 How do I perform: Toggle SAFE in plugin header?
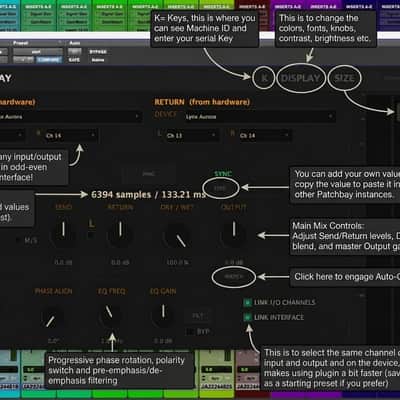[74, 60]
